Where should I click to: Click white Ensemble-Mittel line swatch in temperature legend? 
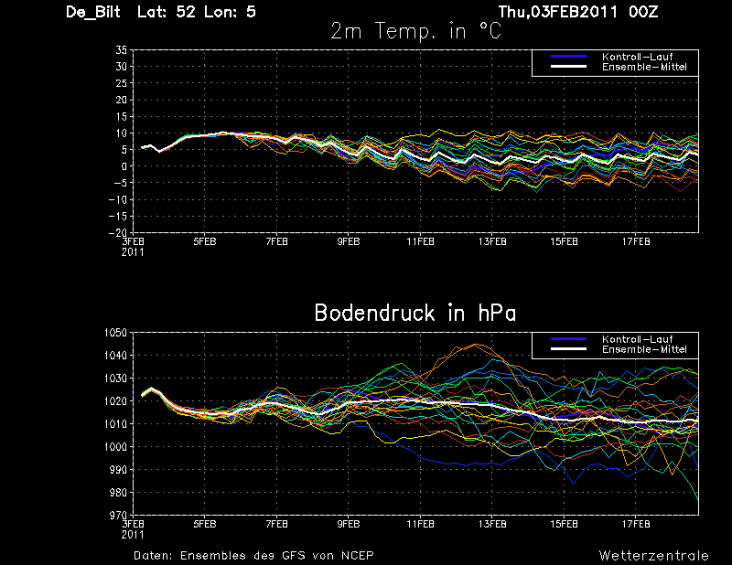click(x=569, y=66)
